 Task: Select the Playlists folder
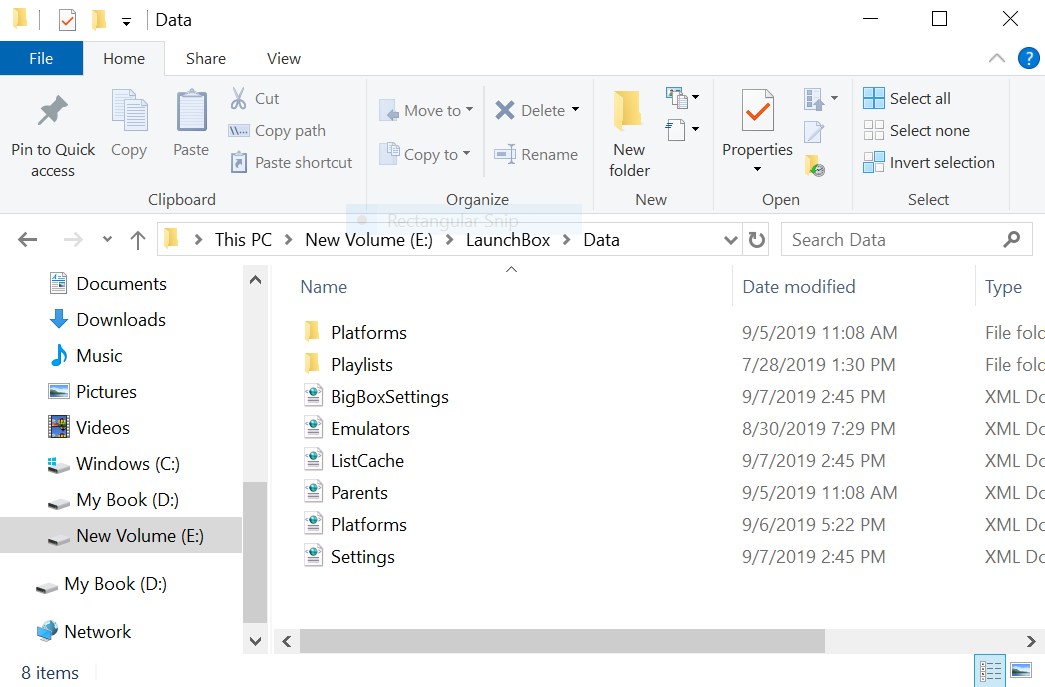349,364
